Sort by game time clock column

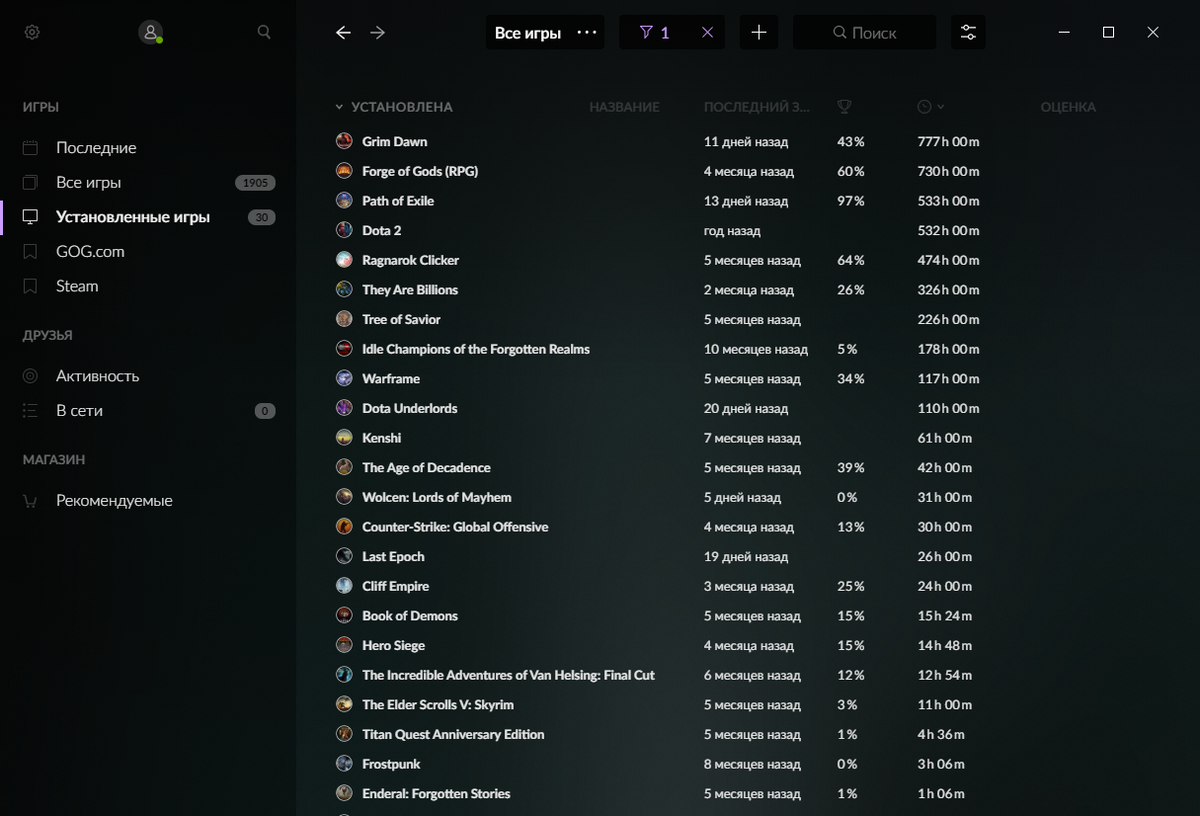pos(930,107)
